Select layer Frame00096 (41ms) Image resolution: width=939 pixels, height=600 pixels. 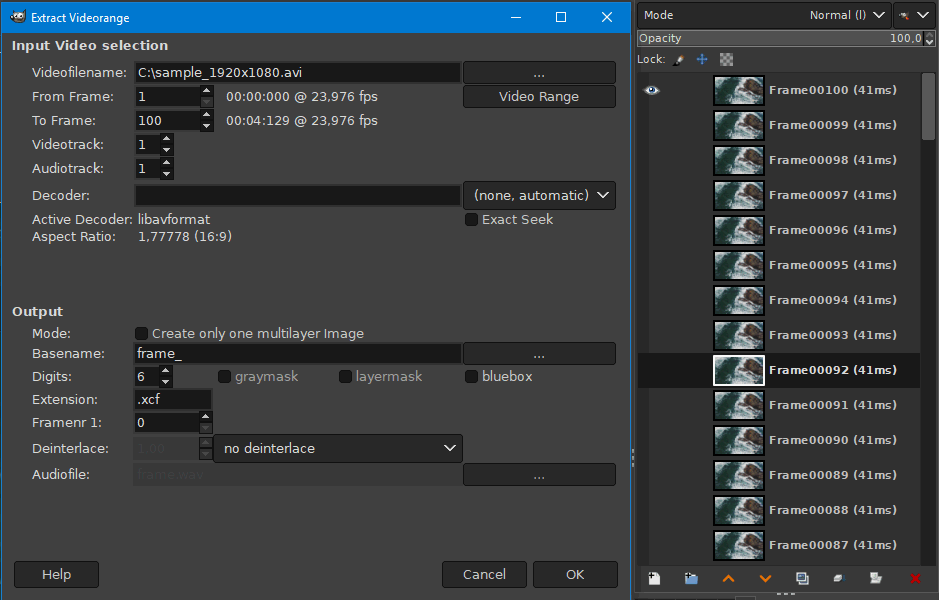(779, 231)
